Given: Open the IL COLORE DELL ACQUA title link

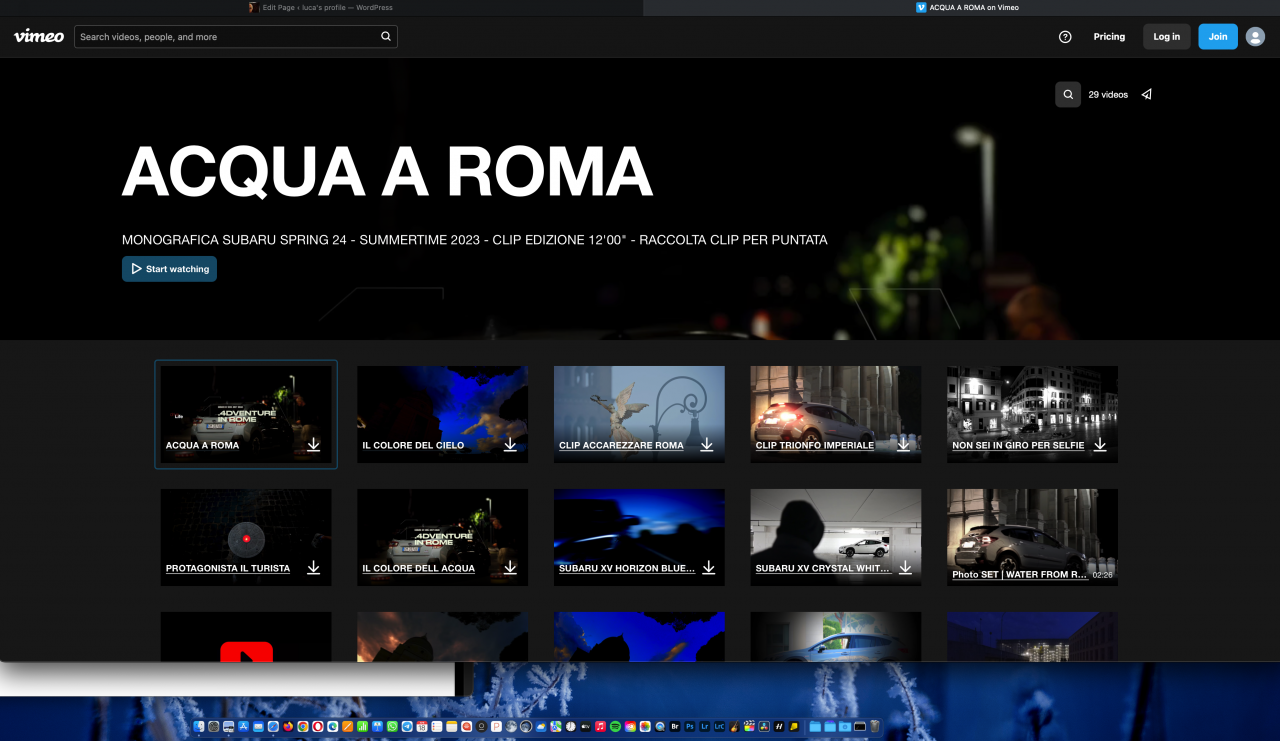Looking at the screenshot, I should [418, 568].
